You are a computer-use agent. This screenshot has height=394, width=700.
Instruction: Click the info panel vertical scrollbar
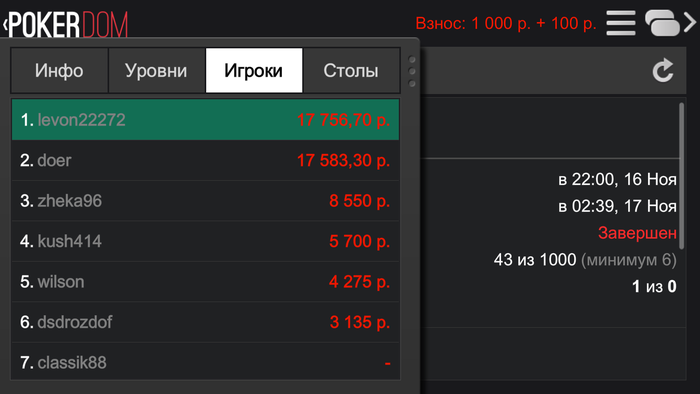click(x=681, y=176)
